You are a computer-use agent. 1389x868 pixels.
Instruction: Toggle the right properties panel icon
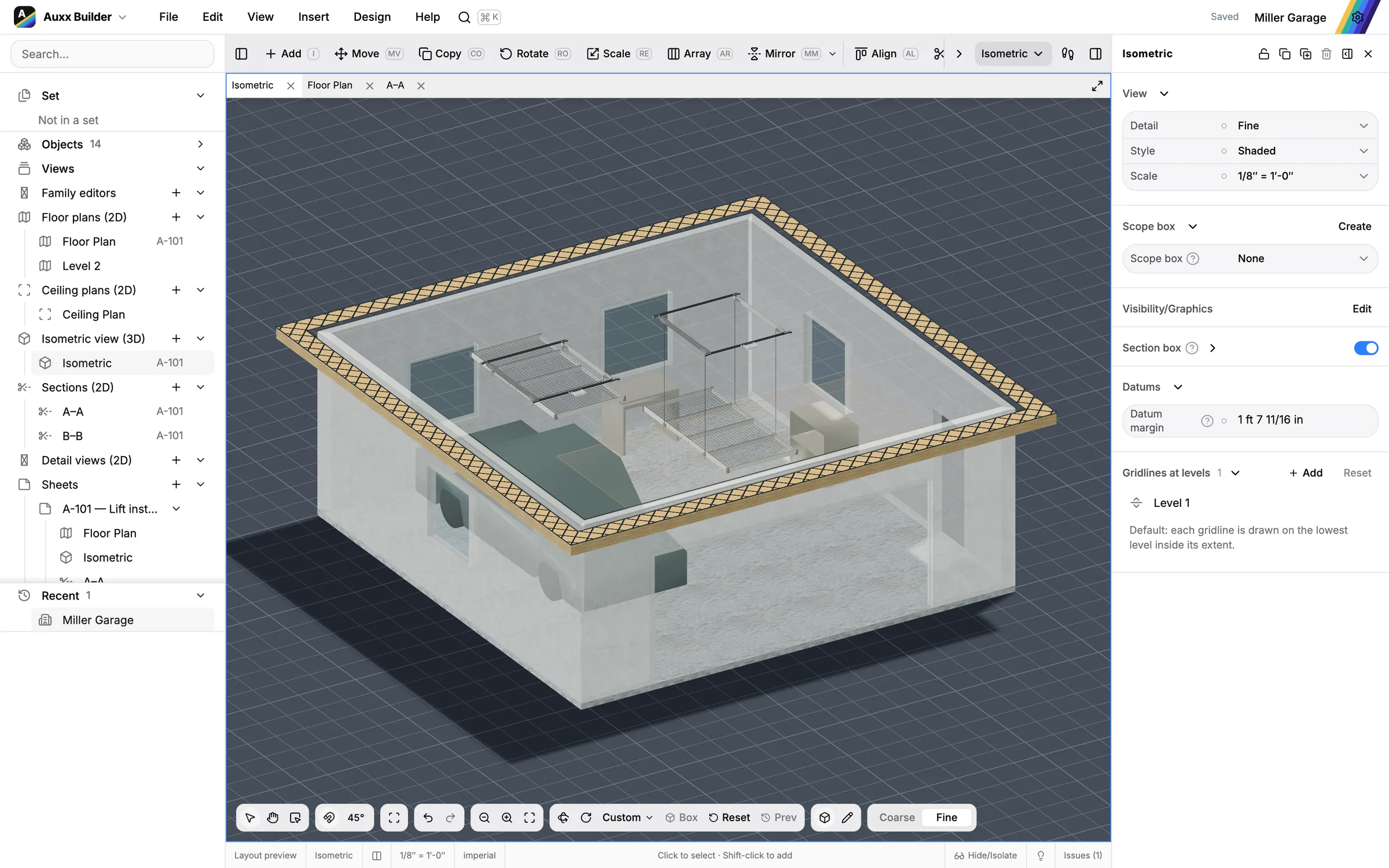tap(1096, 54)
